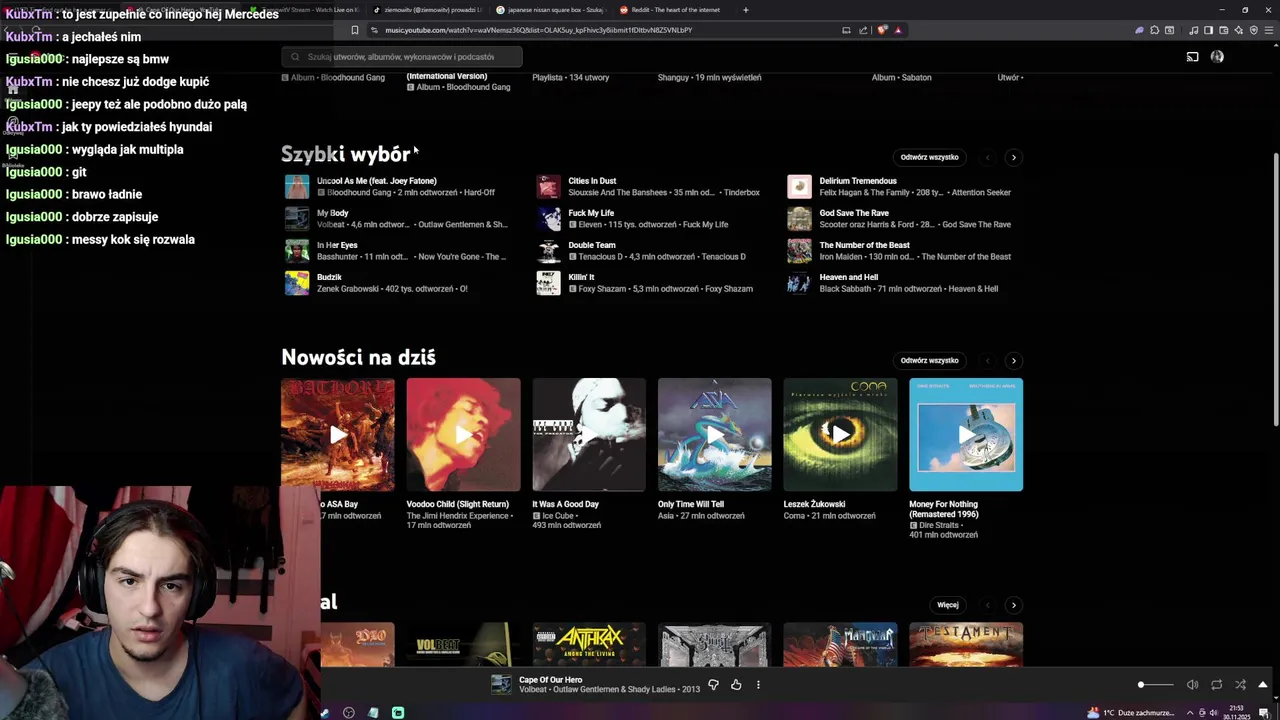Image resolution: width=1280 pixels, height=720 pixels.
Task: Play all in Szybki wybór section
Action: [x=929, y=157]
